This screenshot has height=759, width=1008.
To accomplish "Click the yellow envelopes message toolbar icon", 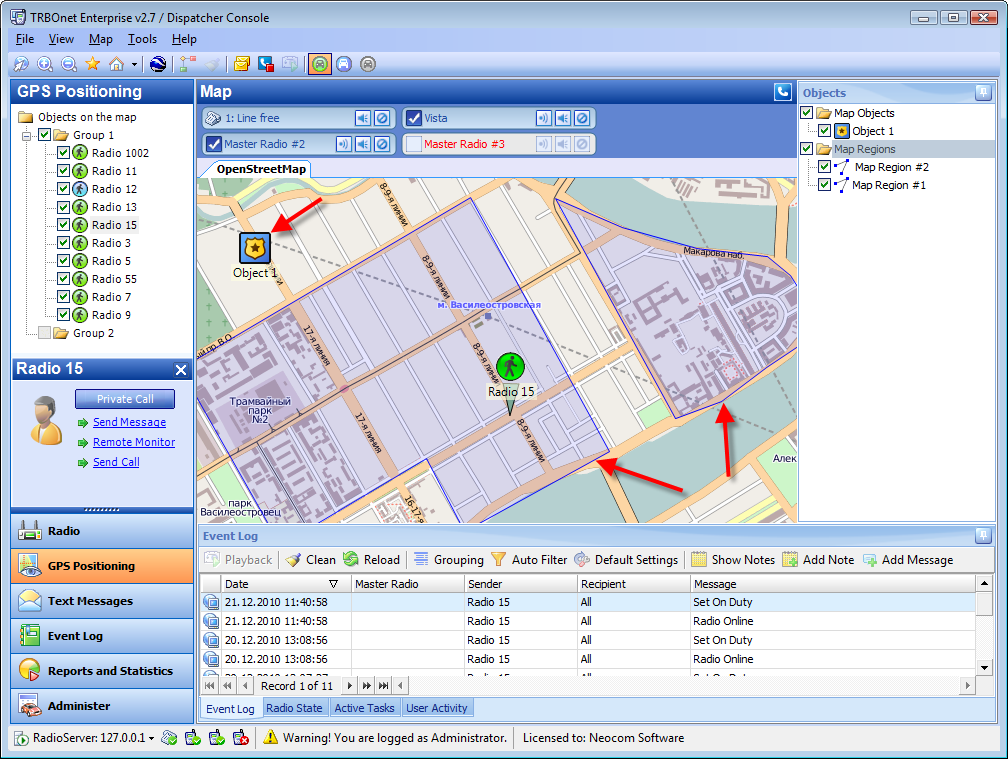I will 242,64.
